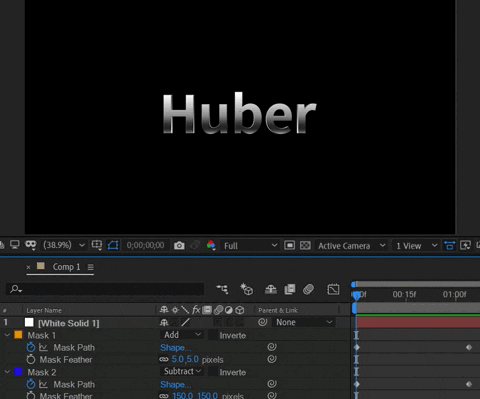Click the 5.0,5.0 Mask Feather value
This screenshot has width=480, height=399.
(185, 359)
